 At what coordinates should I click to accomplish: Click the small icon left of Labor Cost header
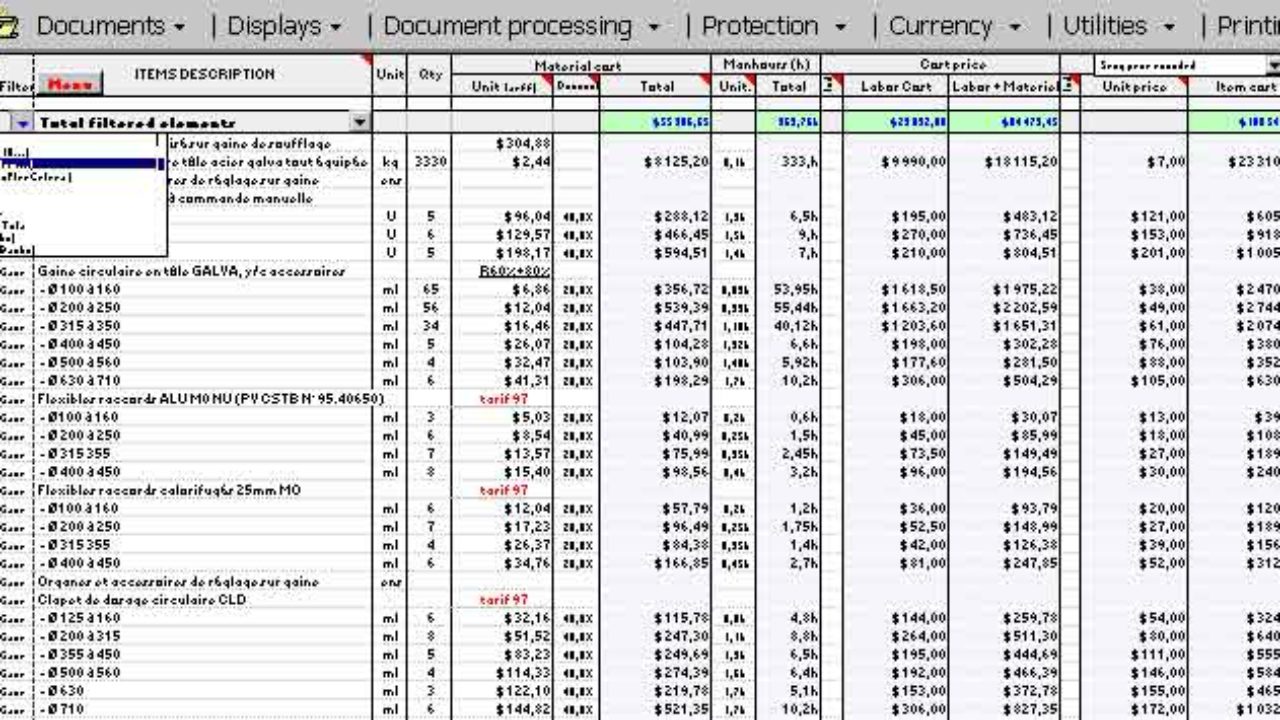click(828, 86)
